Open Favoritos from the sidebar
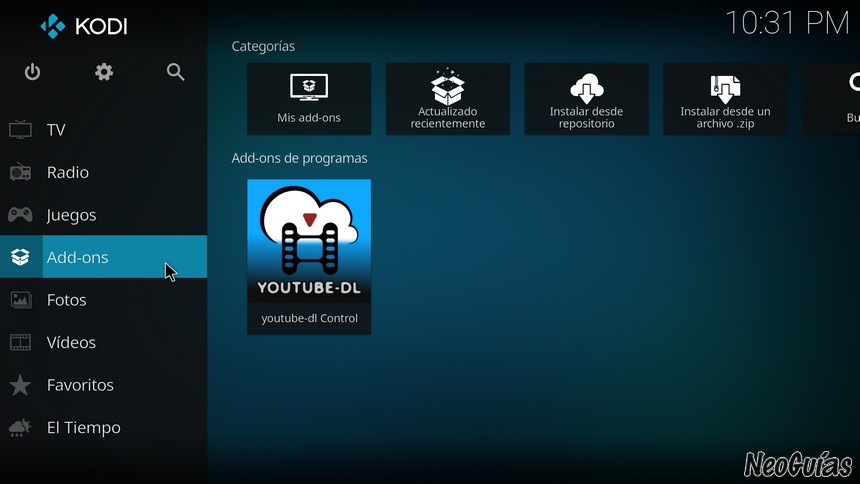The height and width of the screenshot is (484, 860). (x=104, y=385)
